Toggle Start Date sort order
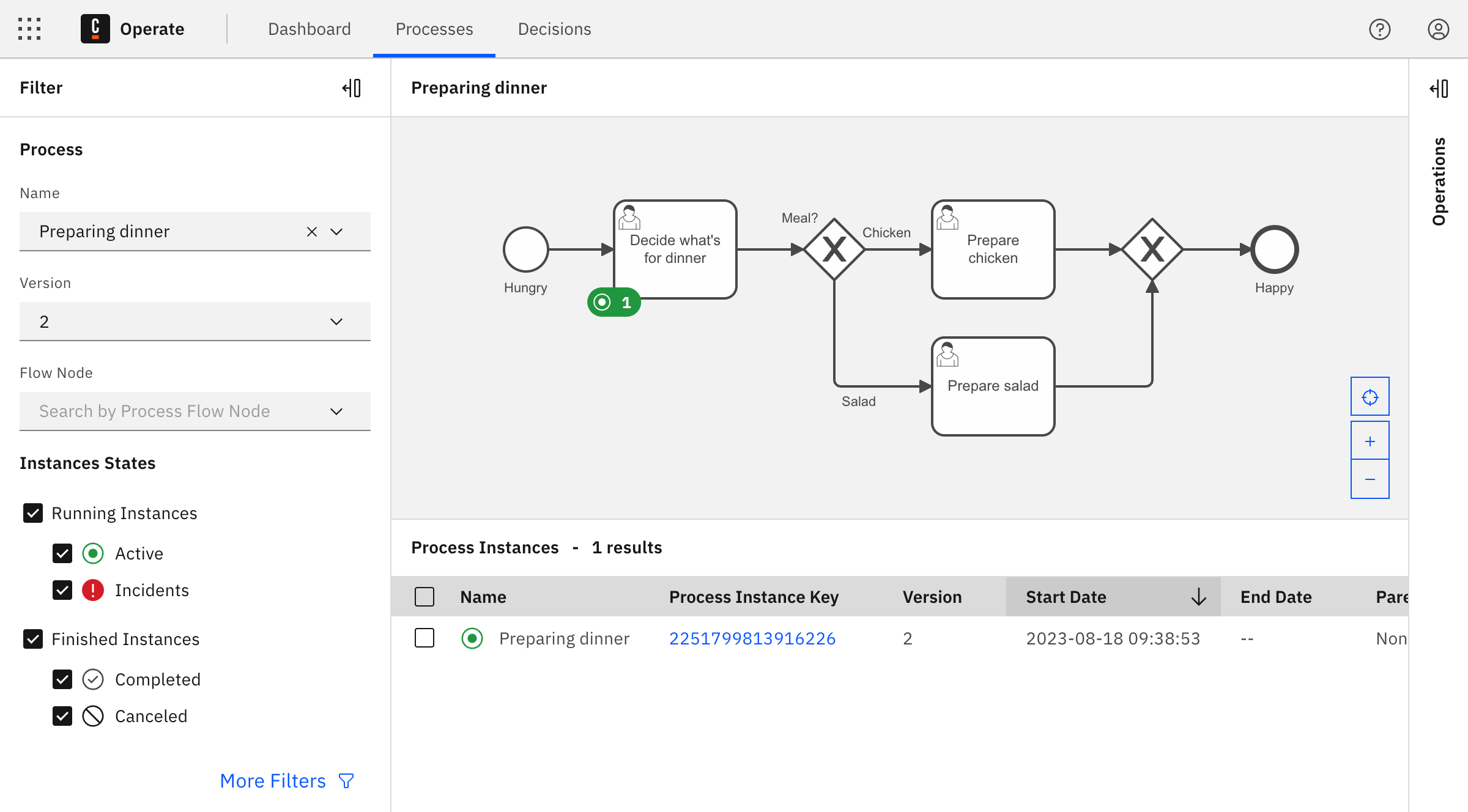Screen dimensions: 1468x812 [1198, 596]
